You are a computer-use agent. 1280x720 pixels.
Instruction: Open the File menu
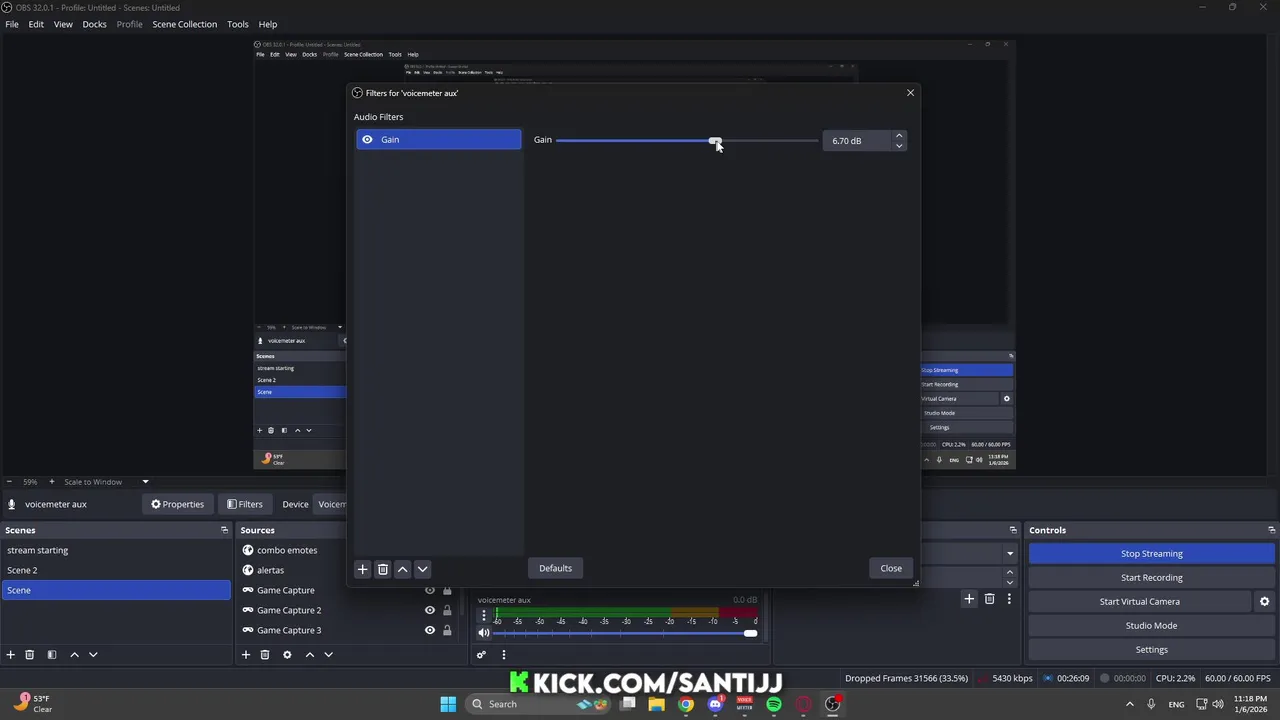tap(12, 24)
